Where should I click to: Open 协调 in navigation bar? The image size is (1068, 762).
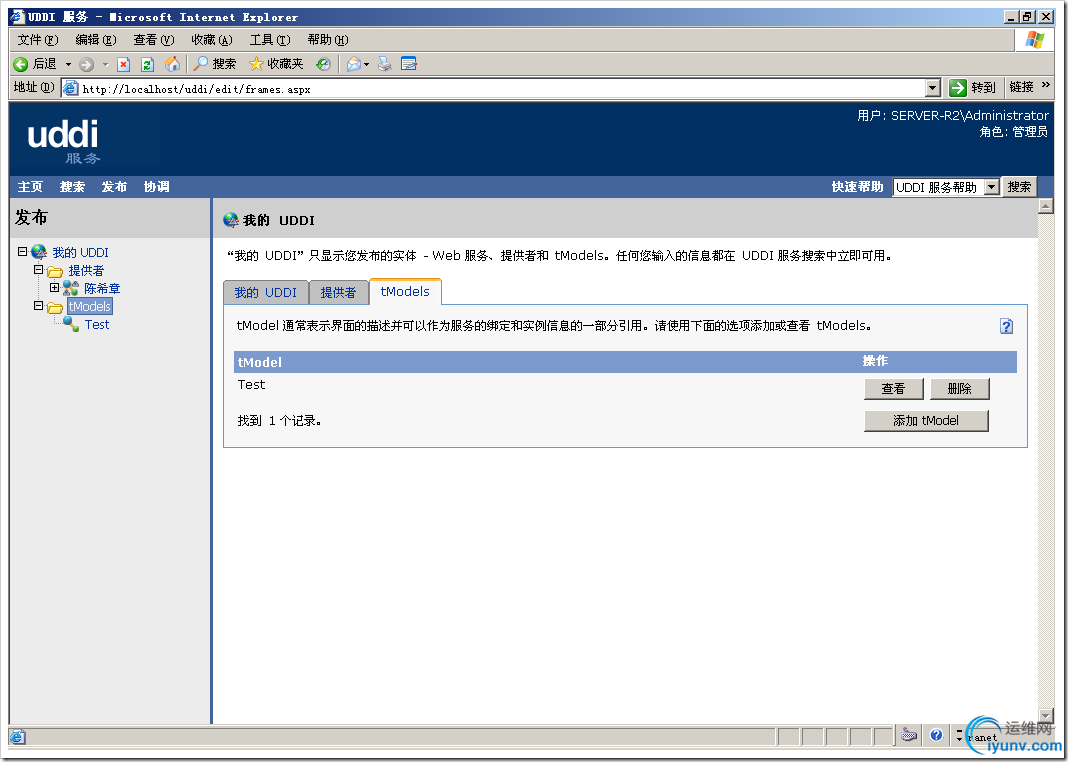pos(157,187)
